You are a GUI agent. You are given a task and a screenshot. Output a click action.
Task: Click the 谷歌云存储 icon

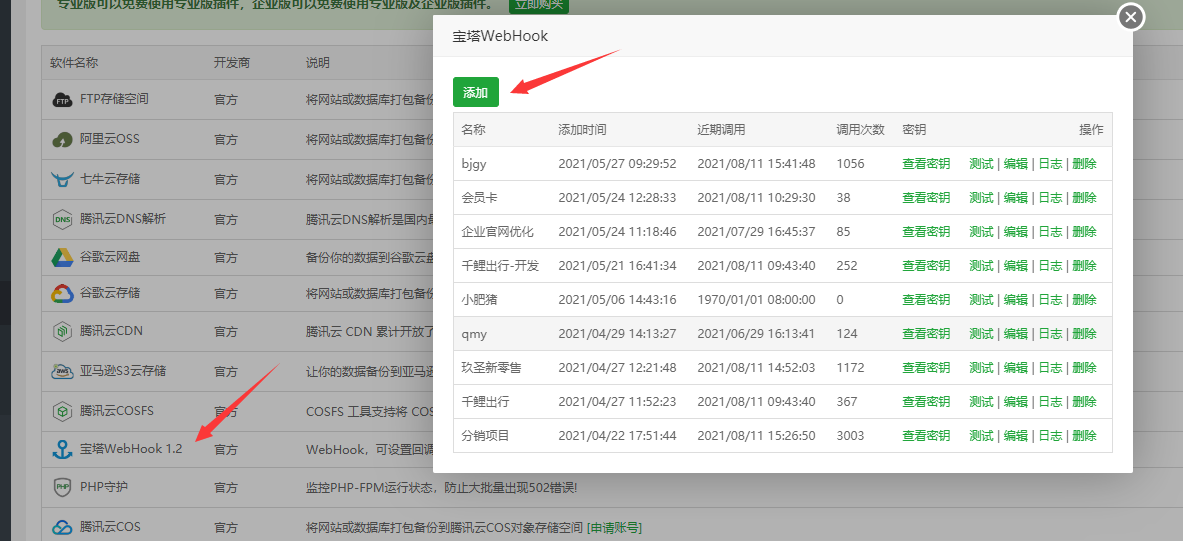pos(62,293)
